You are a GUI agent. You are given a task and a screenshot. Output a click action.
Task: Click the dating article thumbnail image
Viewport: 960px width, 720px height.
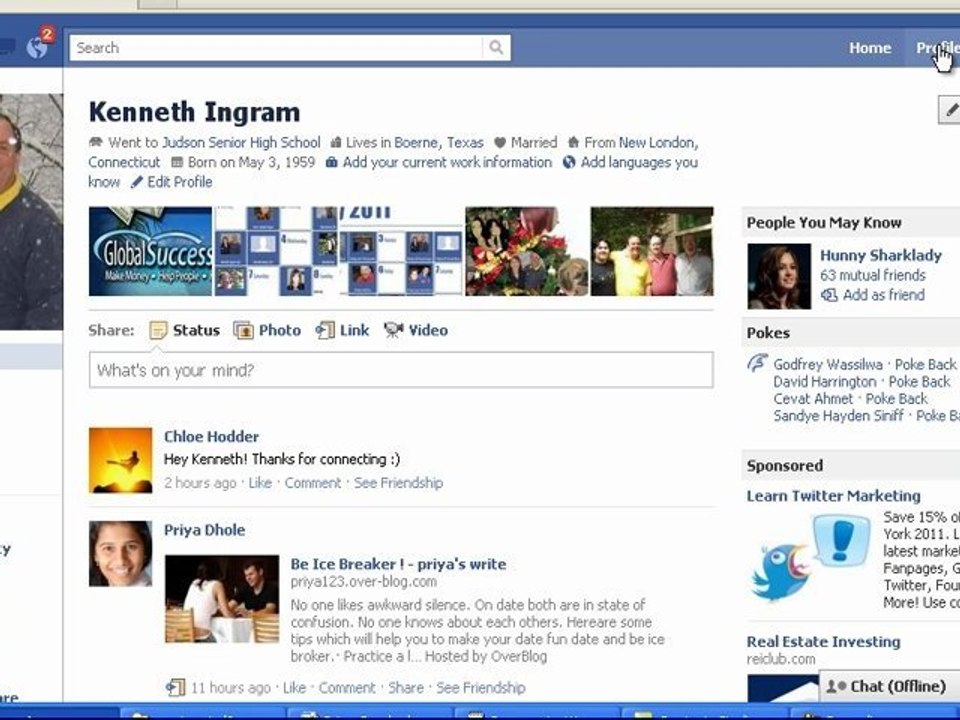pyautogui.click(x=222, y=599)
